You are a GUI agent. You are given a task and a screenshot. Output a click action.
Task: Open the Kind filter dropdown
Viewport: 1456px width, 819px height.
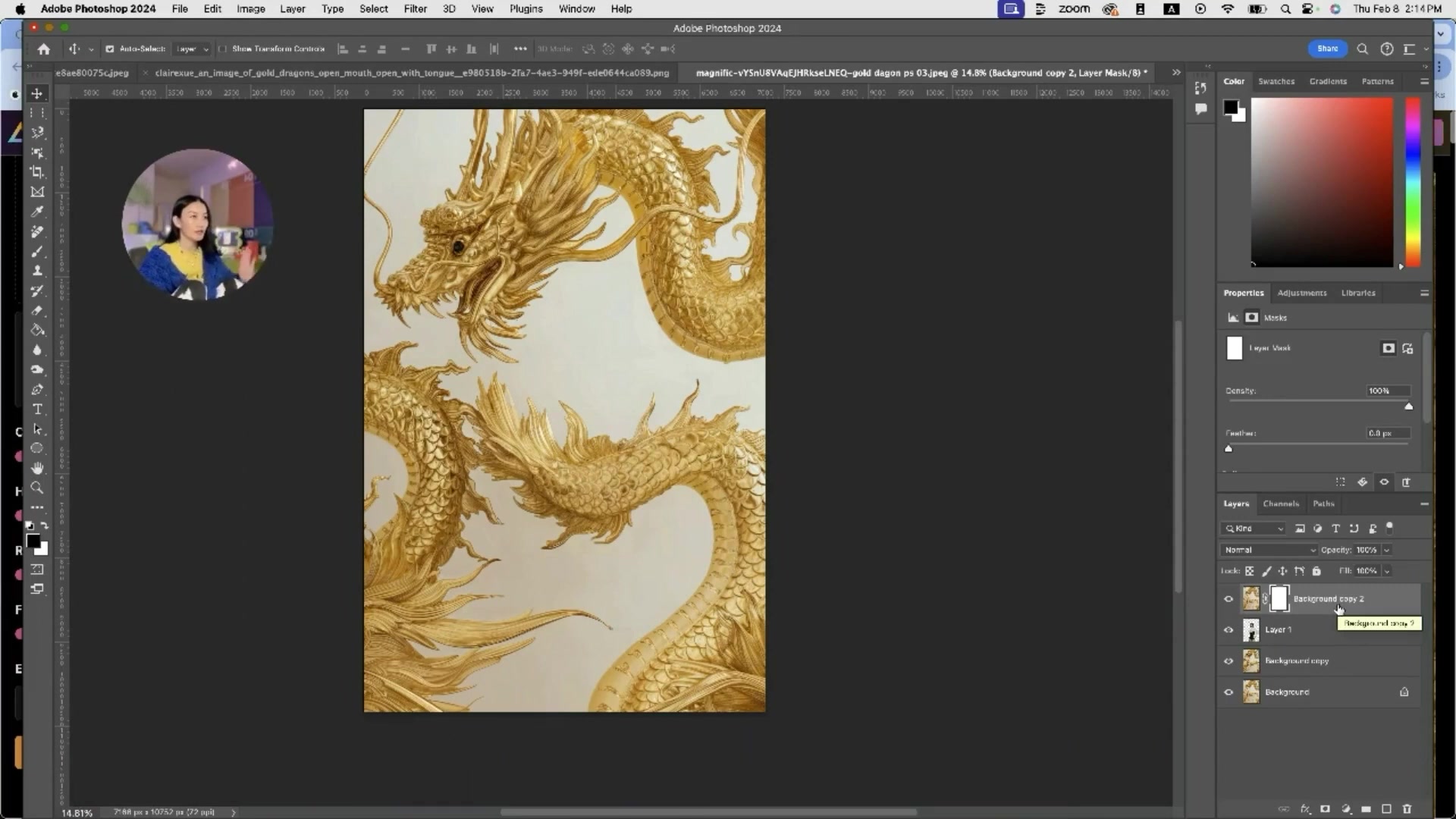[x=1254, y=529]
